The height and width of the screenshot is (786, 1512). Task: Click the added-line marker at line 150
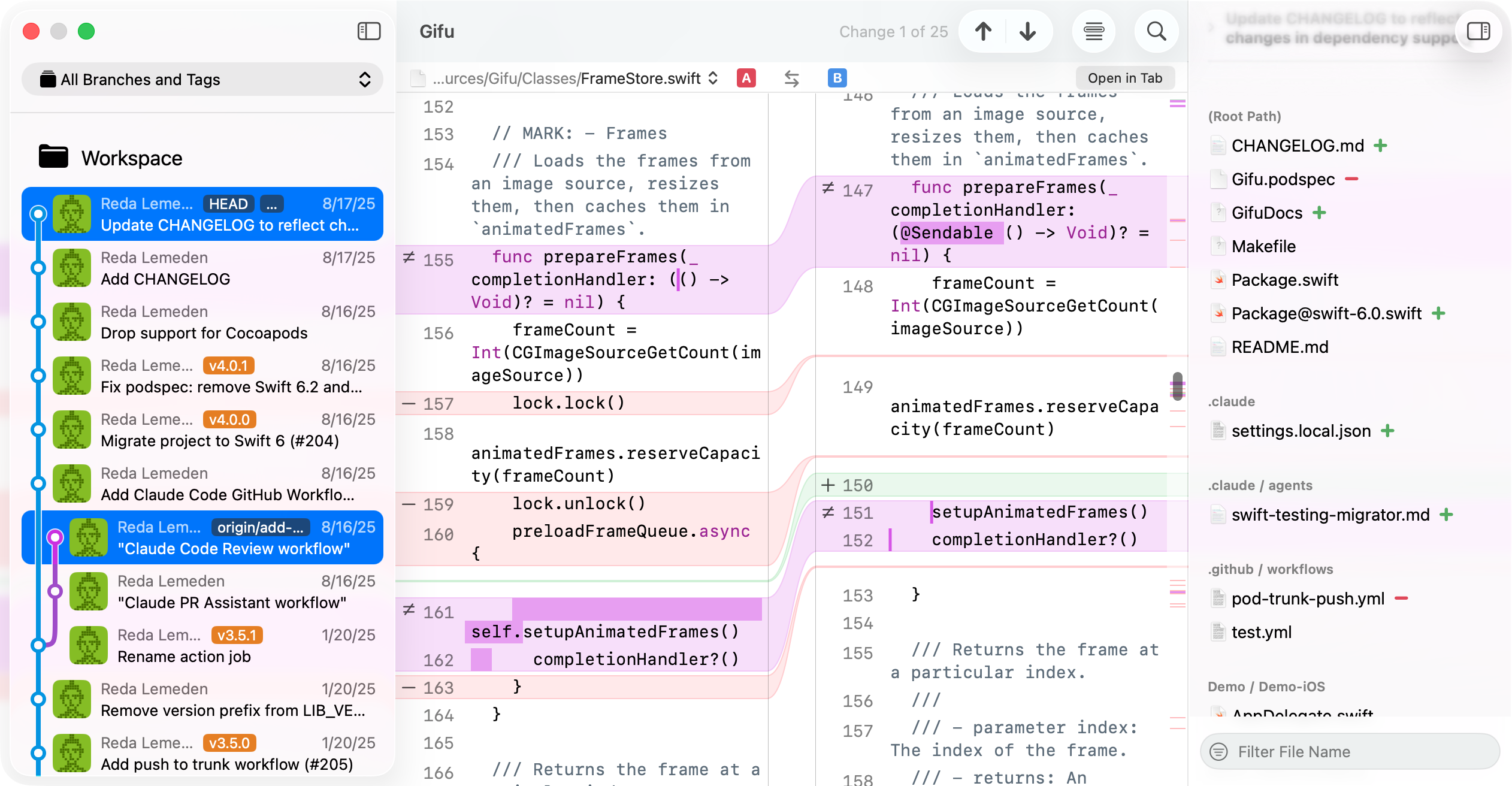pyautogui.click(x=828, y=485)
